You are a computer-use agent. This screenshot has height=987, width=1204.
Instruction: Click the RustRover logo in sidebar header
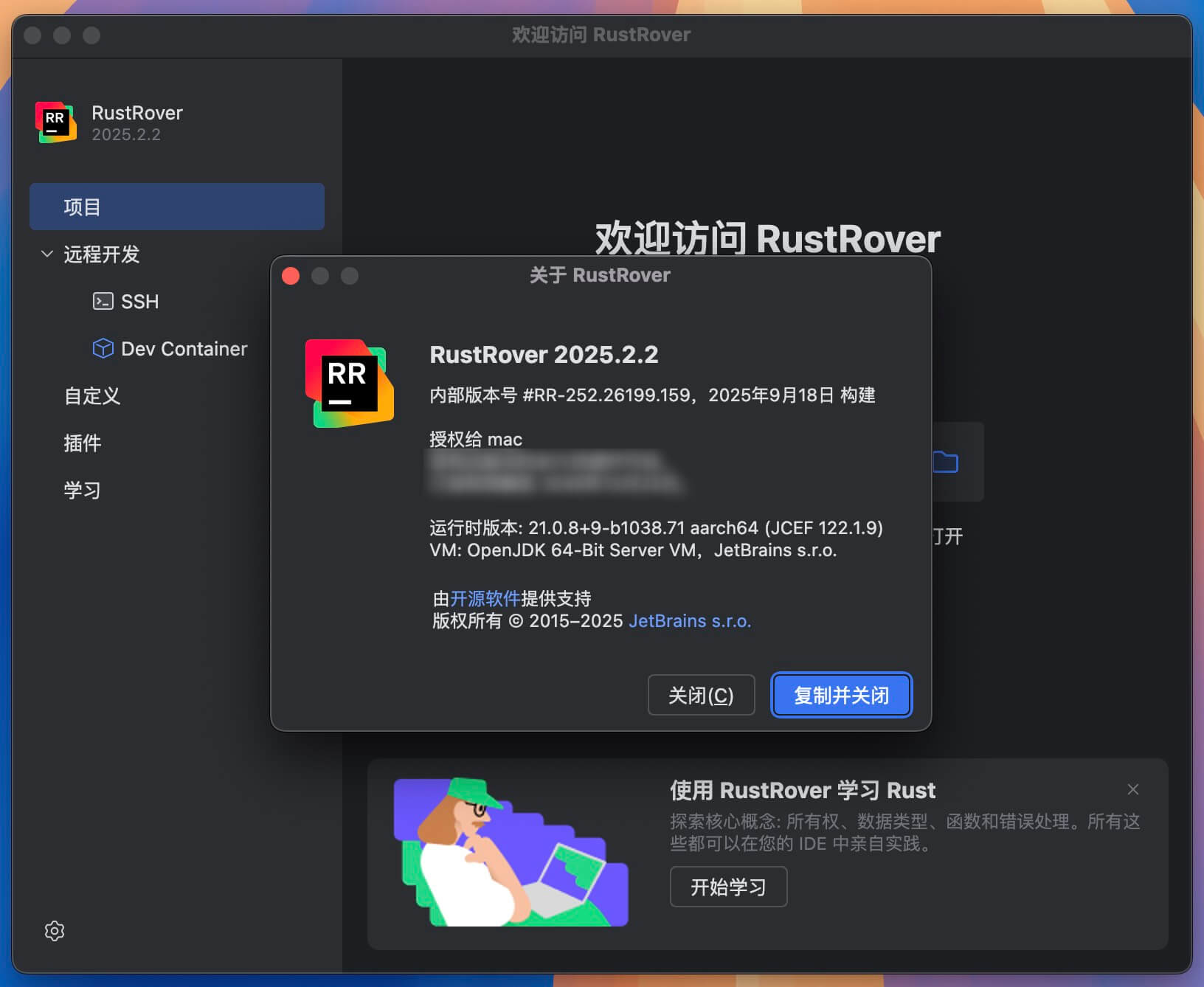(56, 122)
